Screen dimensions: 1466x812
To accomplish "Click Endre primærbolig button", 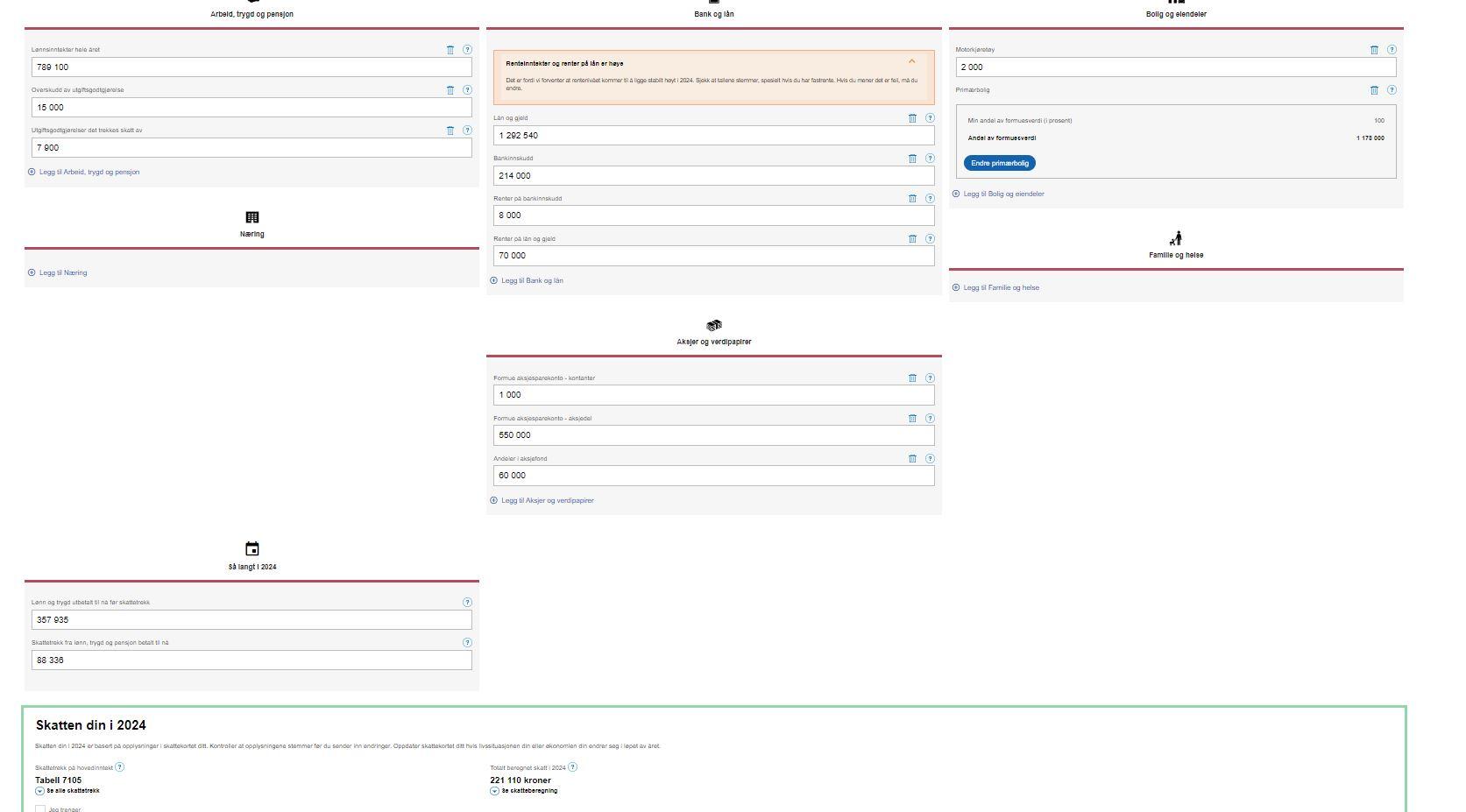I will point(1000,163).
